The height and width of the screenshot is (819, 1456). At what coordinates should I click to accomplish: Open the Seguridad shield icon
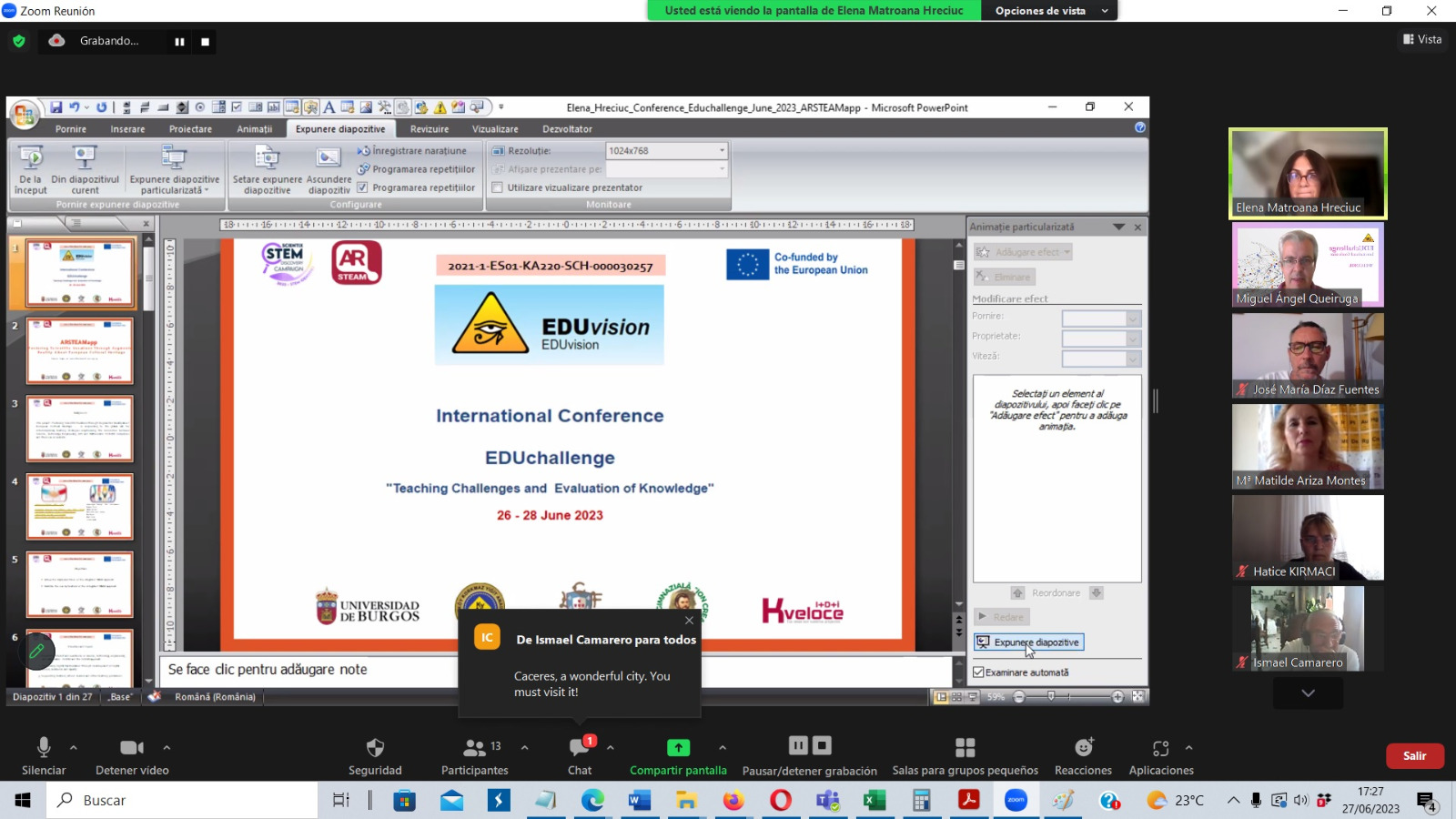point(375,748)
